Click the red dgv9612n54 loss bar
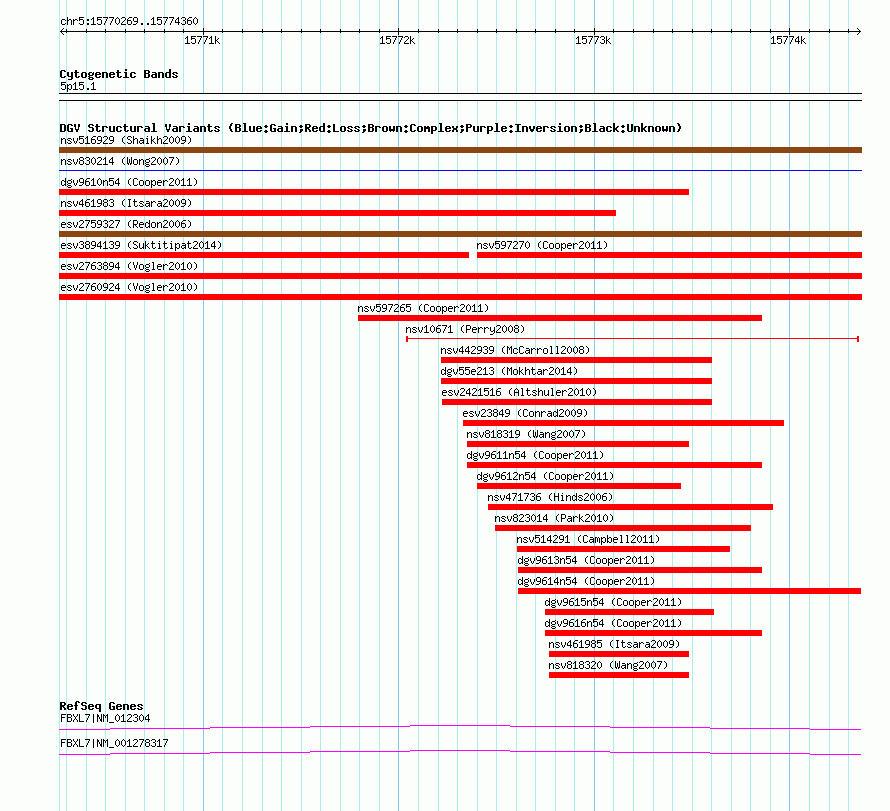This screenshot has height=811, width=890. click(579, 486)
